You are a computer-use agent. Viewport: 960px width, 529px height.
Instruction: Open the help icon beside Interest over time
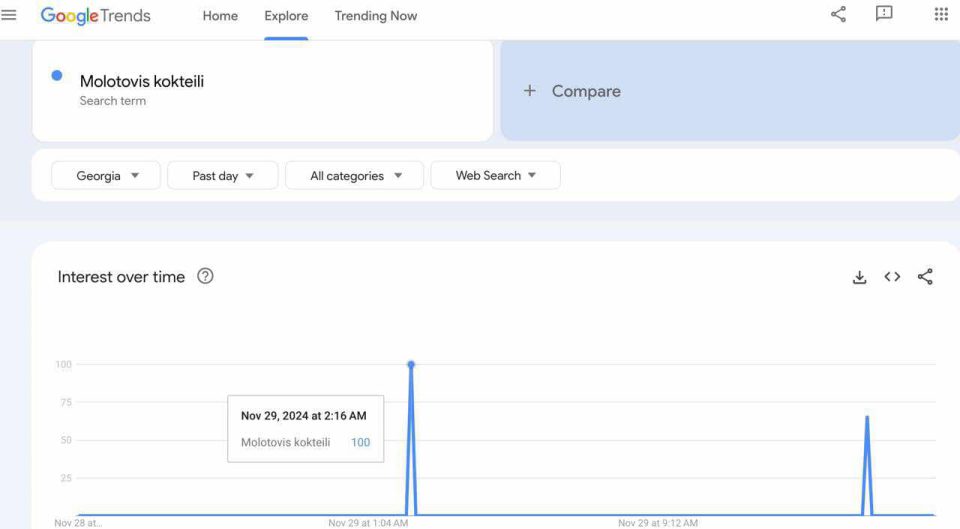205,276
